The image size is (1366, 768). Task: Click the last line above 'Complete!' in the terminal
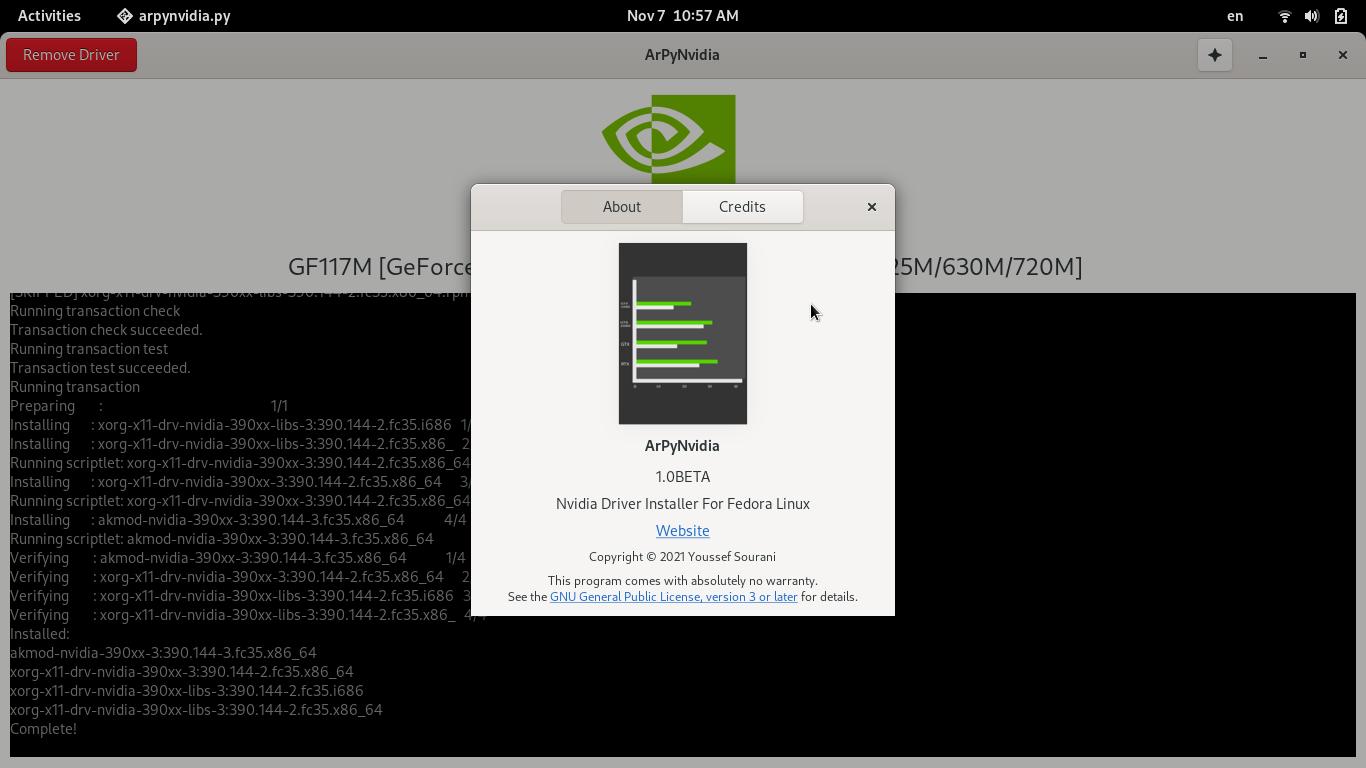196,710
